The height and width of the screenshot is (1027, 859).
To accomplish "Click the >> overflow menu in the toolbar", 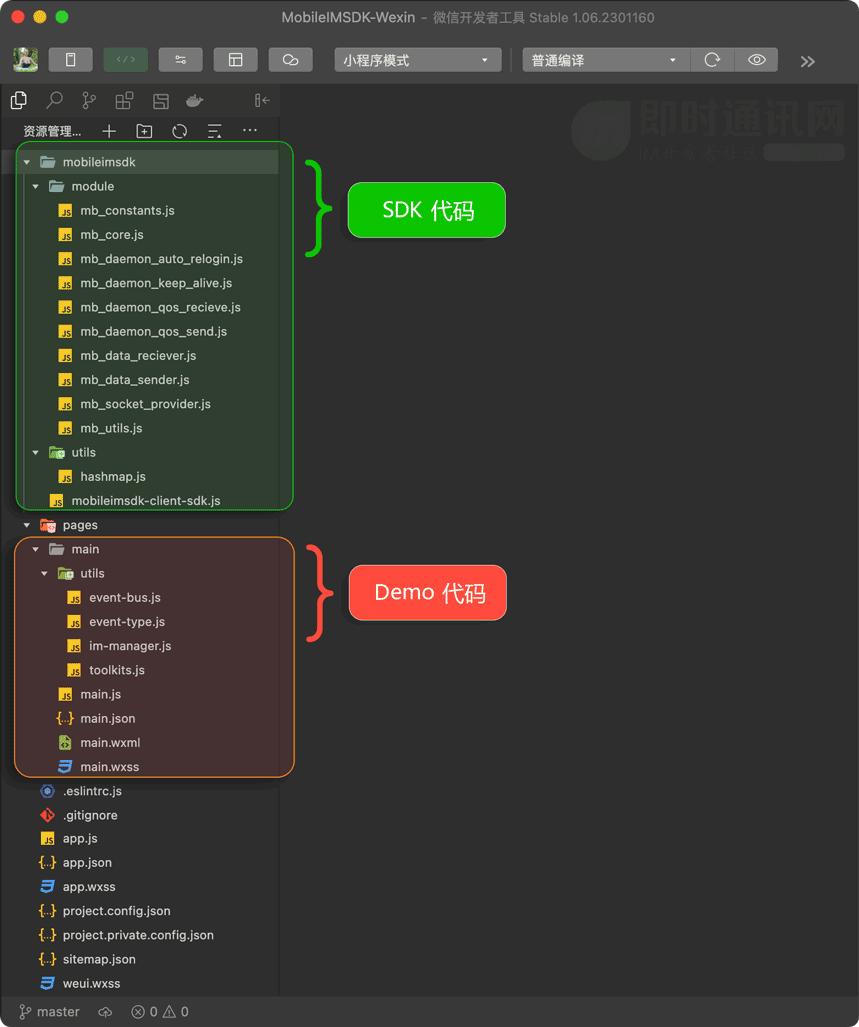I will click(808, 60).
